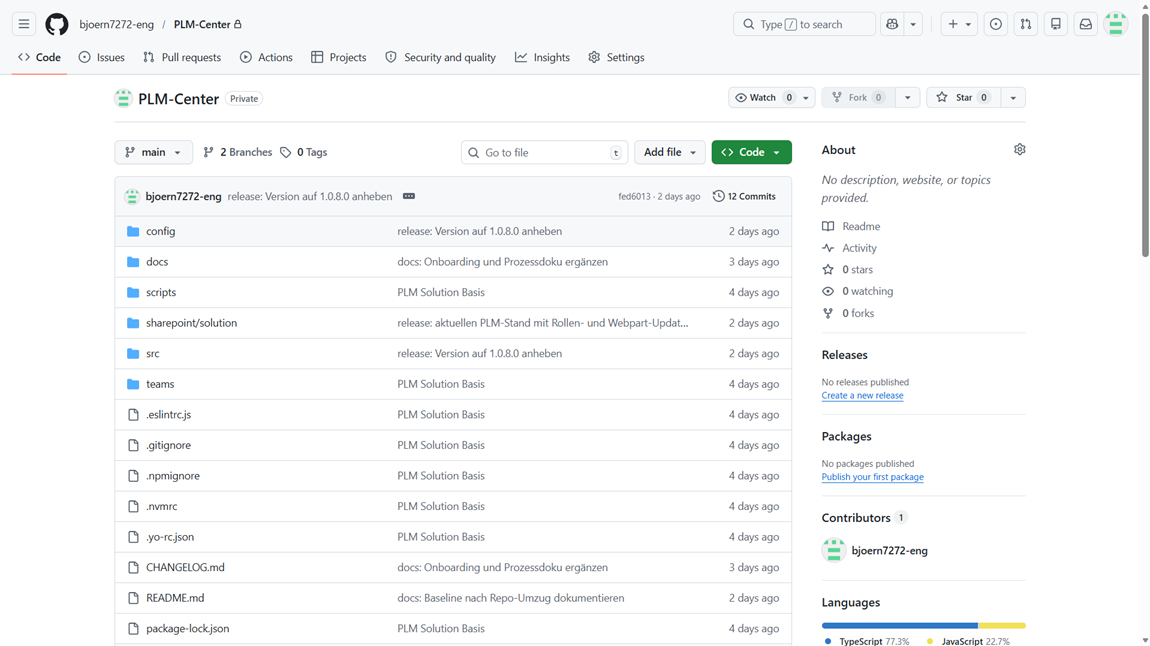Open the green Code dropdown
Image resolution: width=1150 pixels, height=646 pixels.
751,151
